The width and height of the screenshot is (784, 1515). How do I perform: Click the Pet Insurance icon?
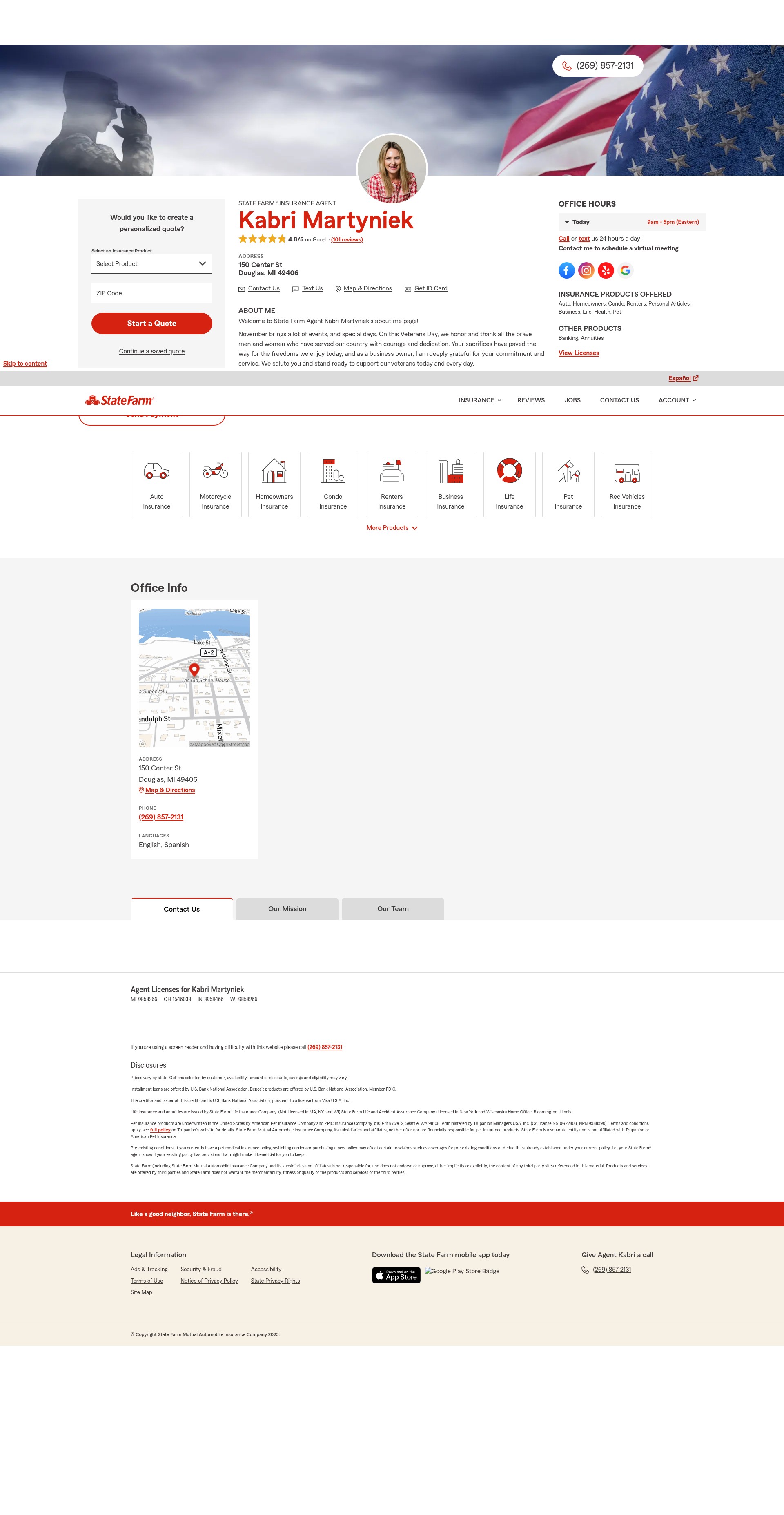pos(568,471)
